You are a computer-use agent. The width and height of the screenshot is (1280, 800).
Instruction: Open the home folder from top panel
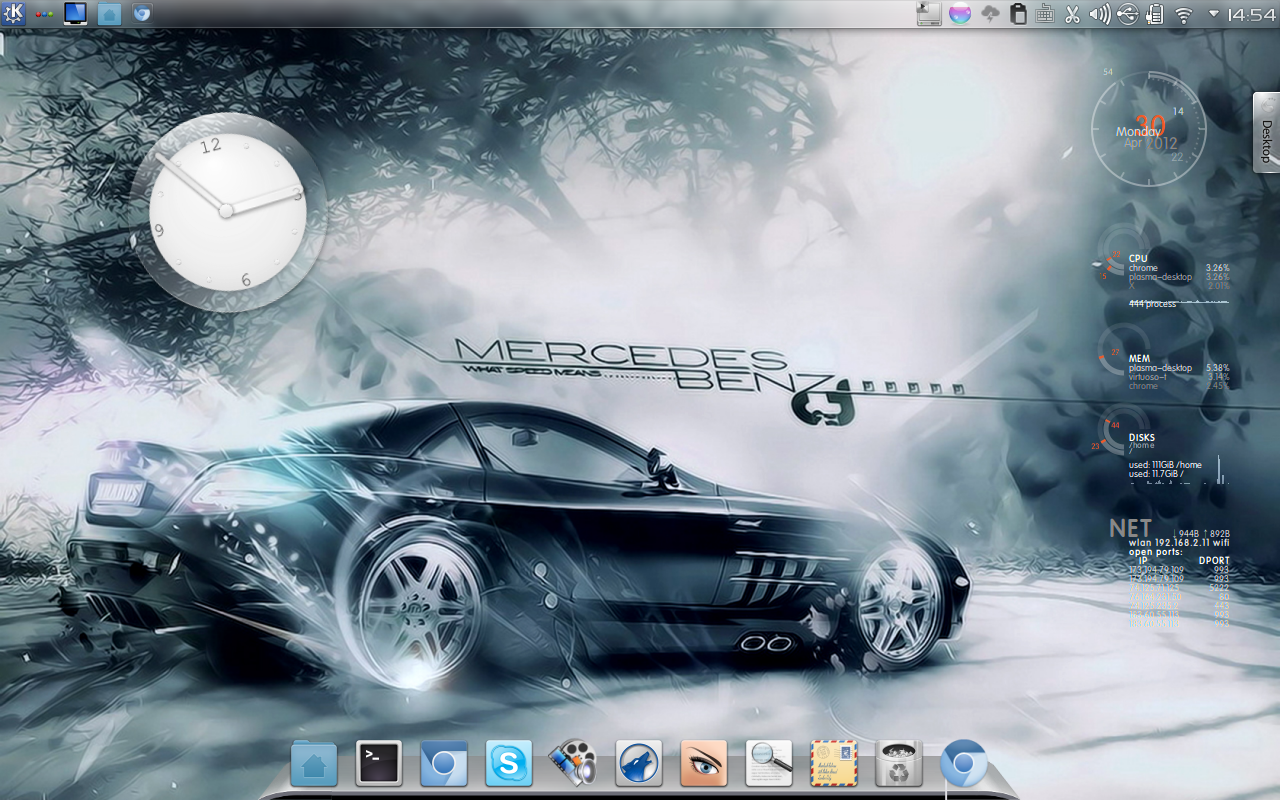pos(110,14)
